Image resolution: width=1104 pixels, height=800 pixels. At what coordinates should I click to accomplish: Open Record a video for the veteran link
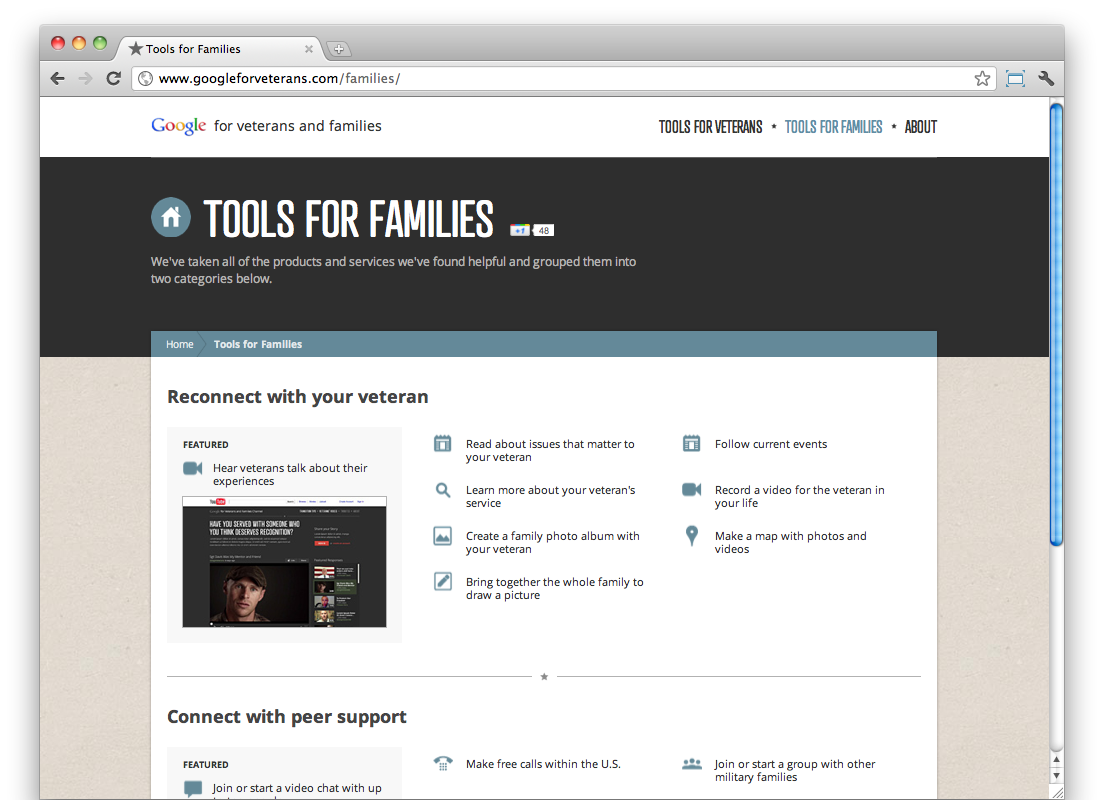[799, 496]
